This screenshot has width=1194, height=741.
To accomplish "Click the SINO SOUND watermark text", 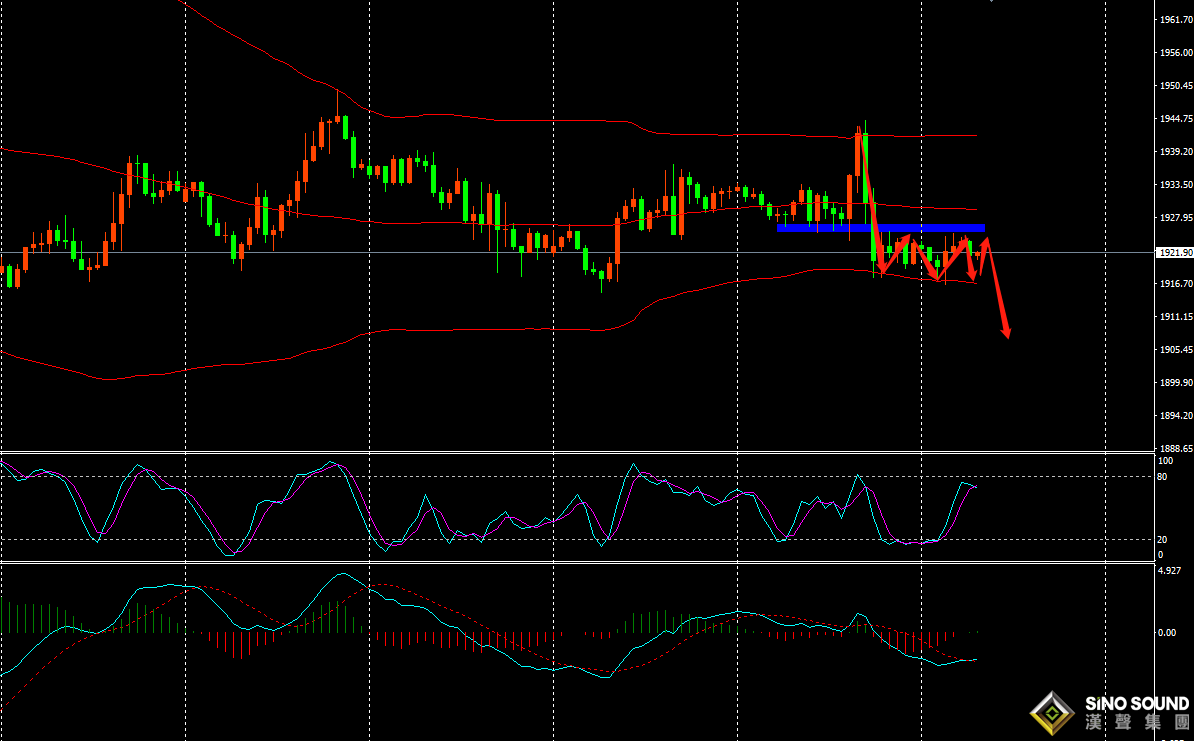I will [x=1137, y=704].
